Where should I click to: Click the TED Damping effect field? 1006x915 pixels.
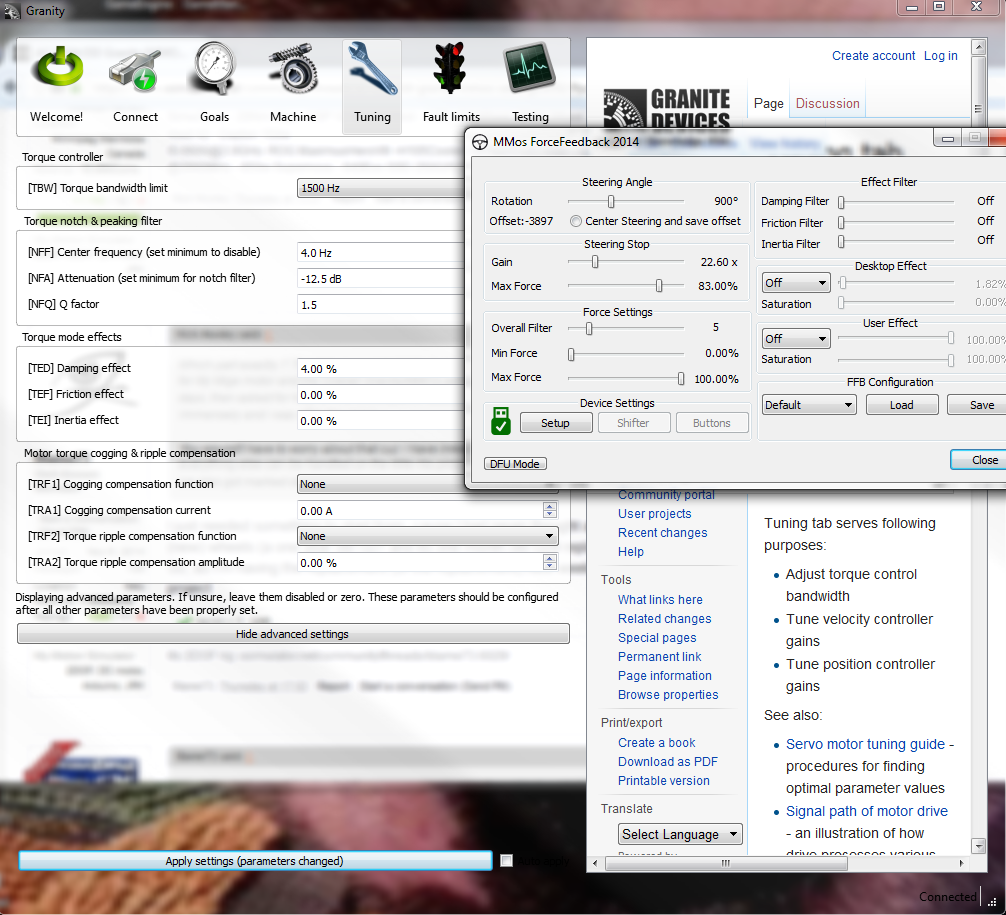(381, 369)
